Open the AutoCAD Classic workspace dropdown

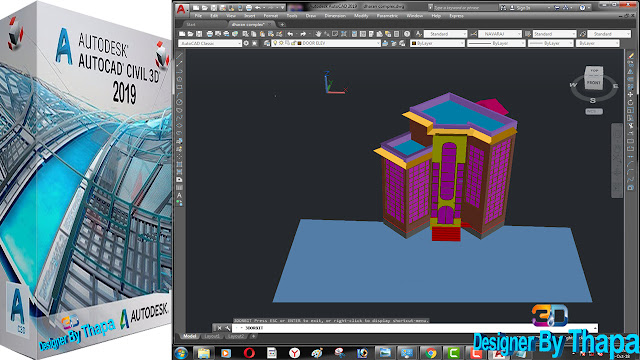point(210,43)
